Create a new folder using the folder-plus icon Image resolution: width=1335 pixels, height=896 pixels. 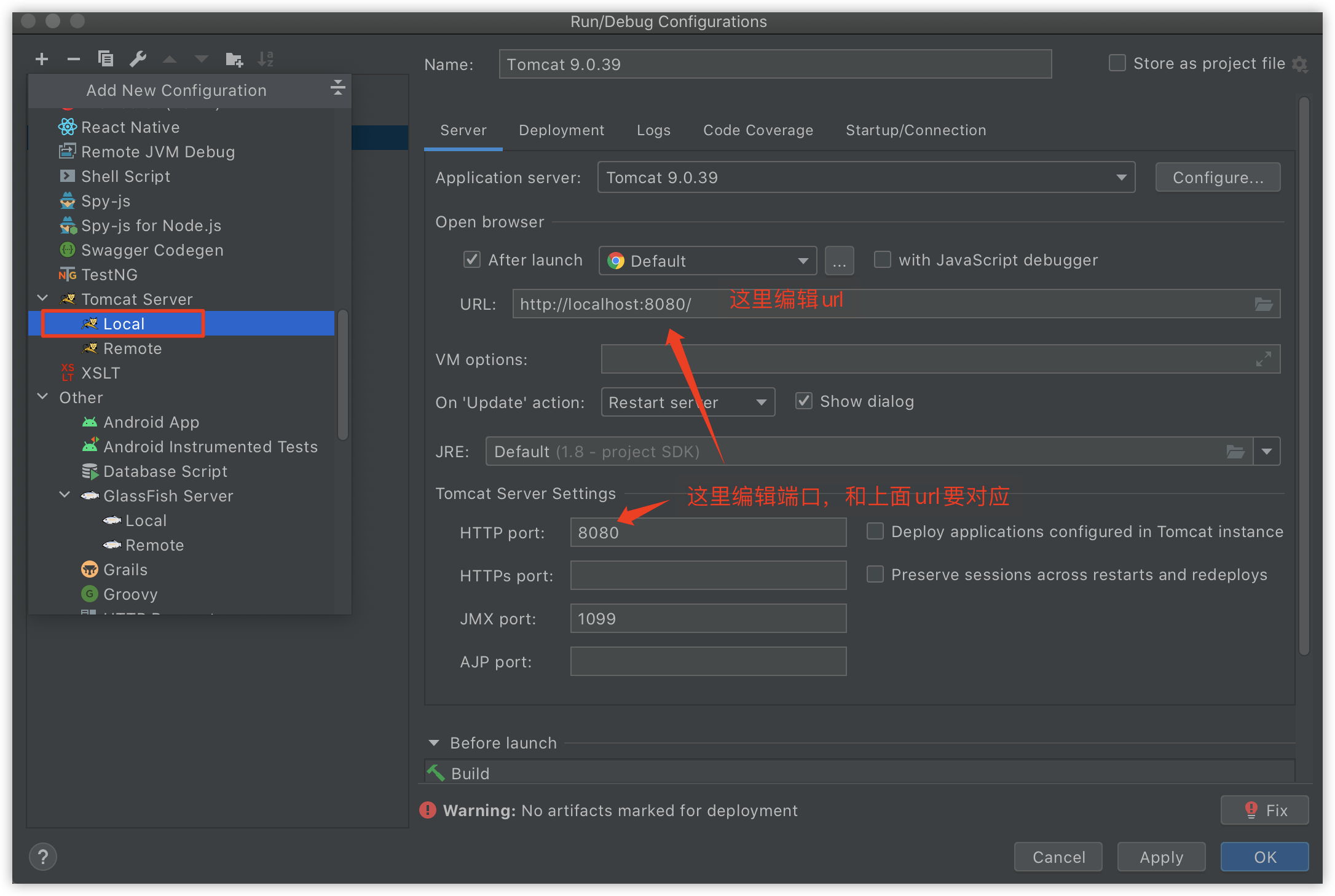click(234, 58)
